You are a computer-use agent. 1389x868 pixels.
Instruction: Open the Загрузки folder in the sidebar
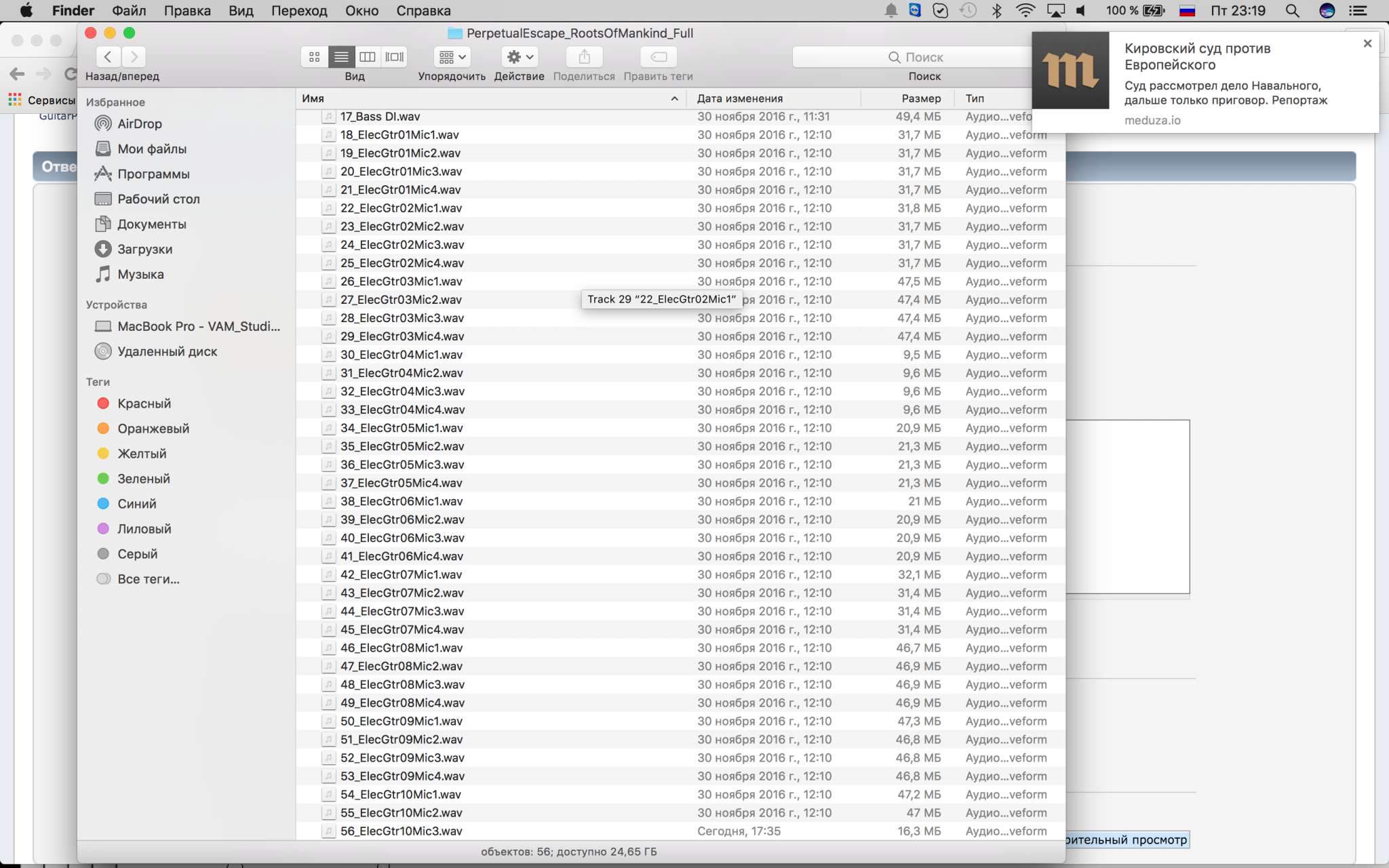point(144,249)
